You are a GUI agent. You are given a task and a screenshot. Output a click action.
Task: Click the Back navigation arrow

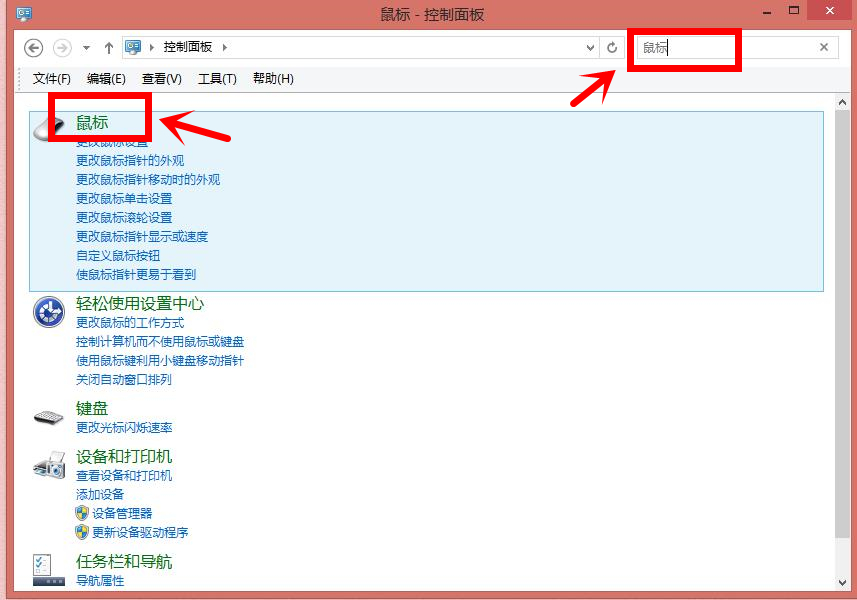34,47
